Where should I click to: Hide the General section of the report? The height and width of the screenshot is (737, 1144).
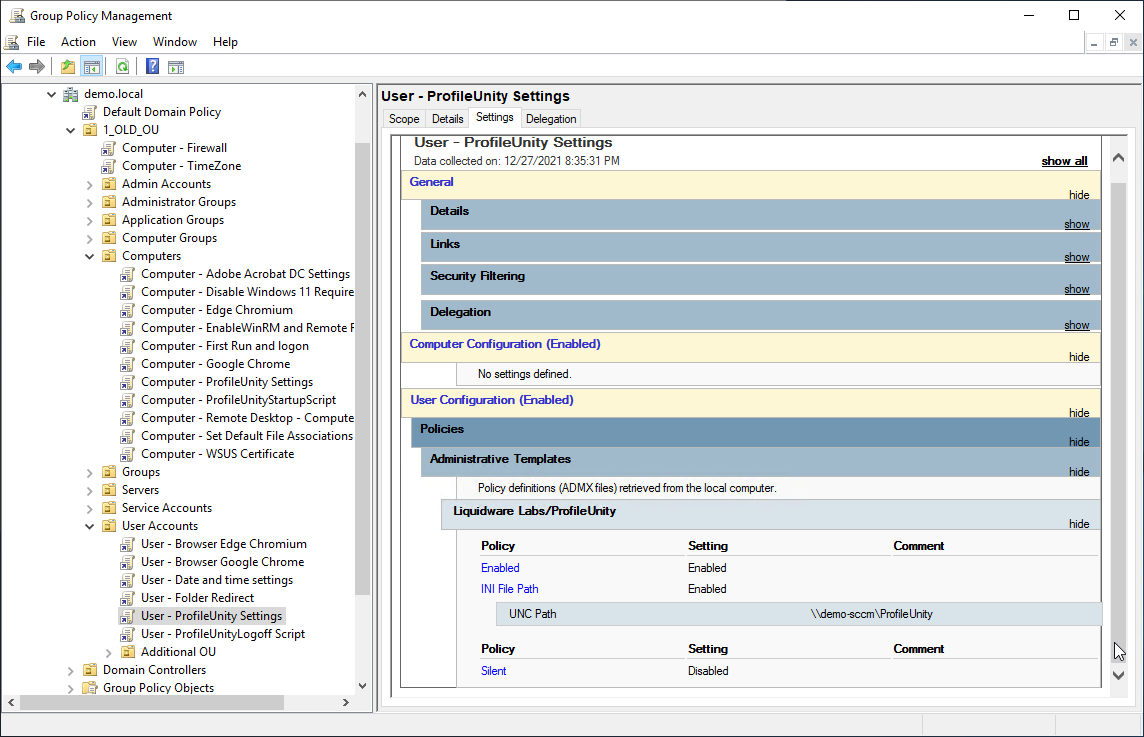pyautogui.click(x=1079, y=194)
